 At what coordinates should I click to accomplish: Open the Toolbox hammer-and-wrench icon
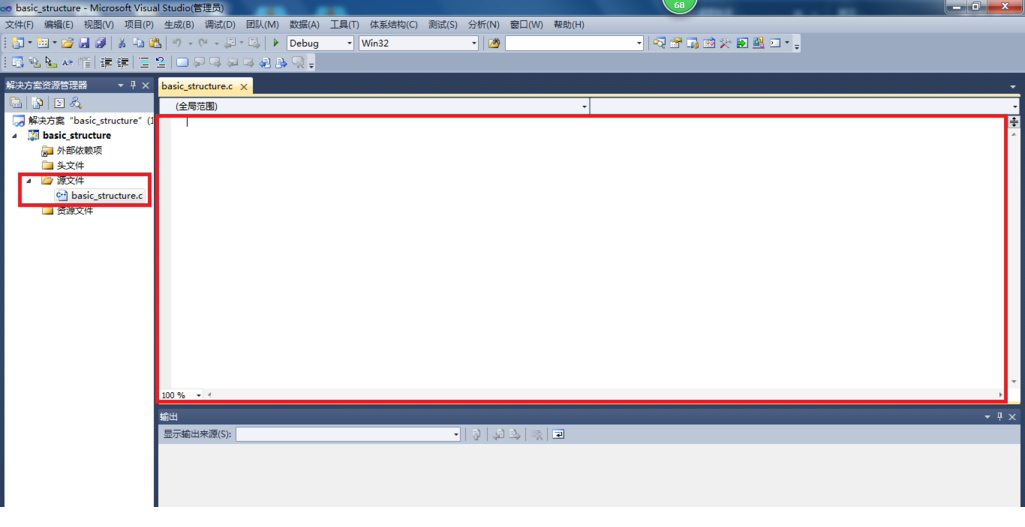[x=726, y=43]
